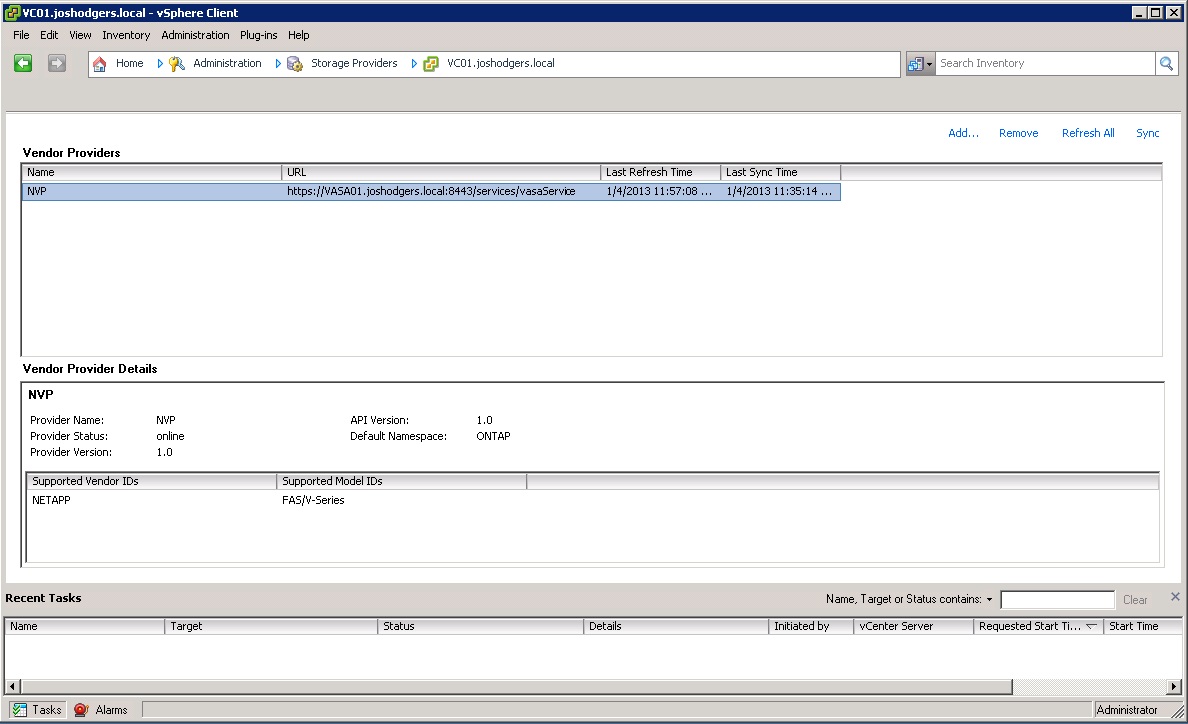Open the Name, Target or Status filter dropdown
The width and height of the screenshot is (1188, 724).
(989, 600)
